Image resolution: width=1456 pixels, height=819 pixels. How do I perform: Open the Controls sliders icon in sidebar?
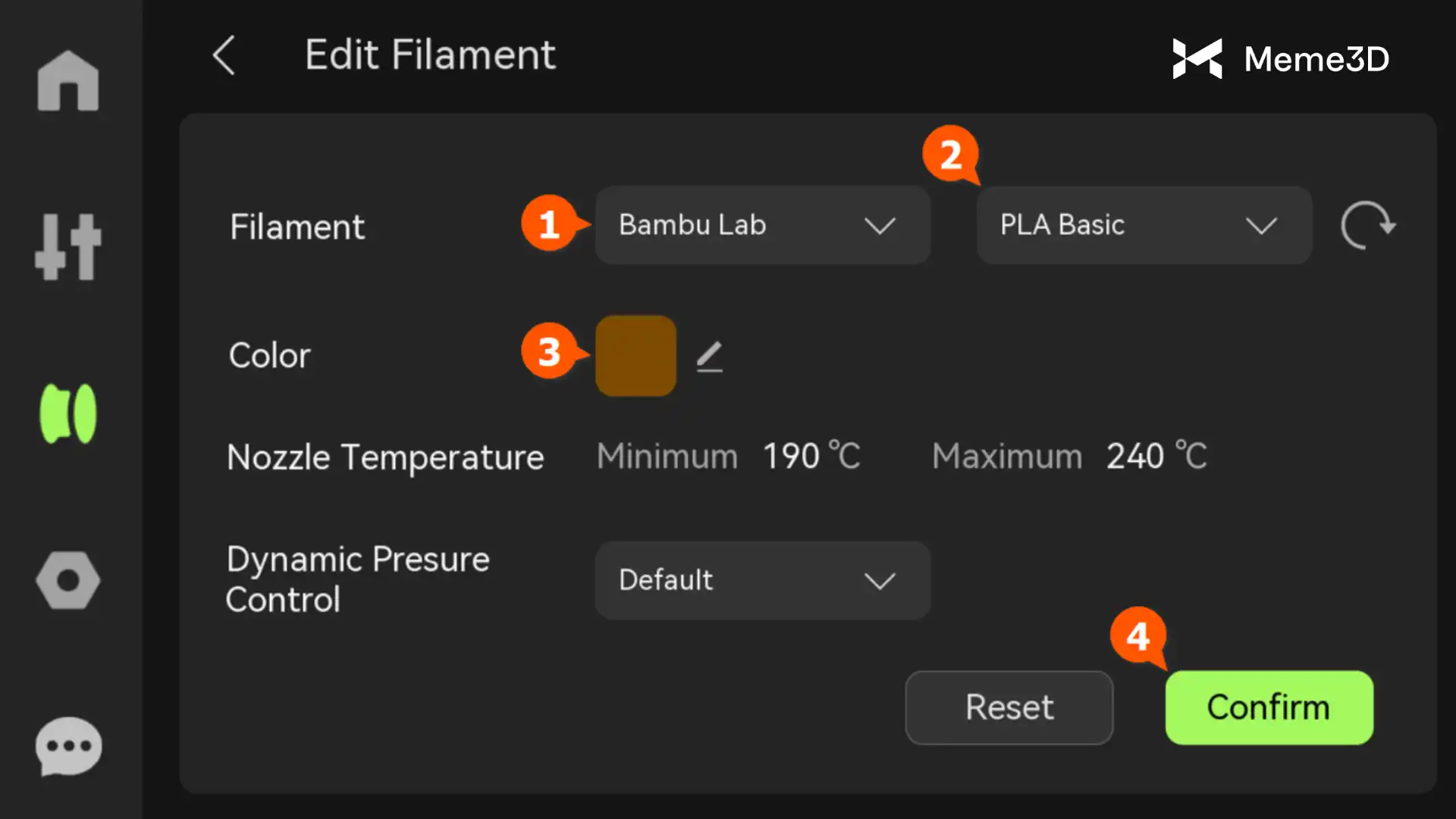[68, 246]
